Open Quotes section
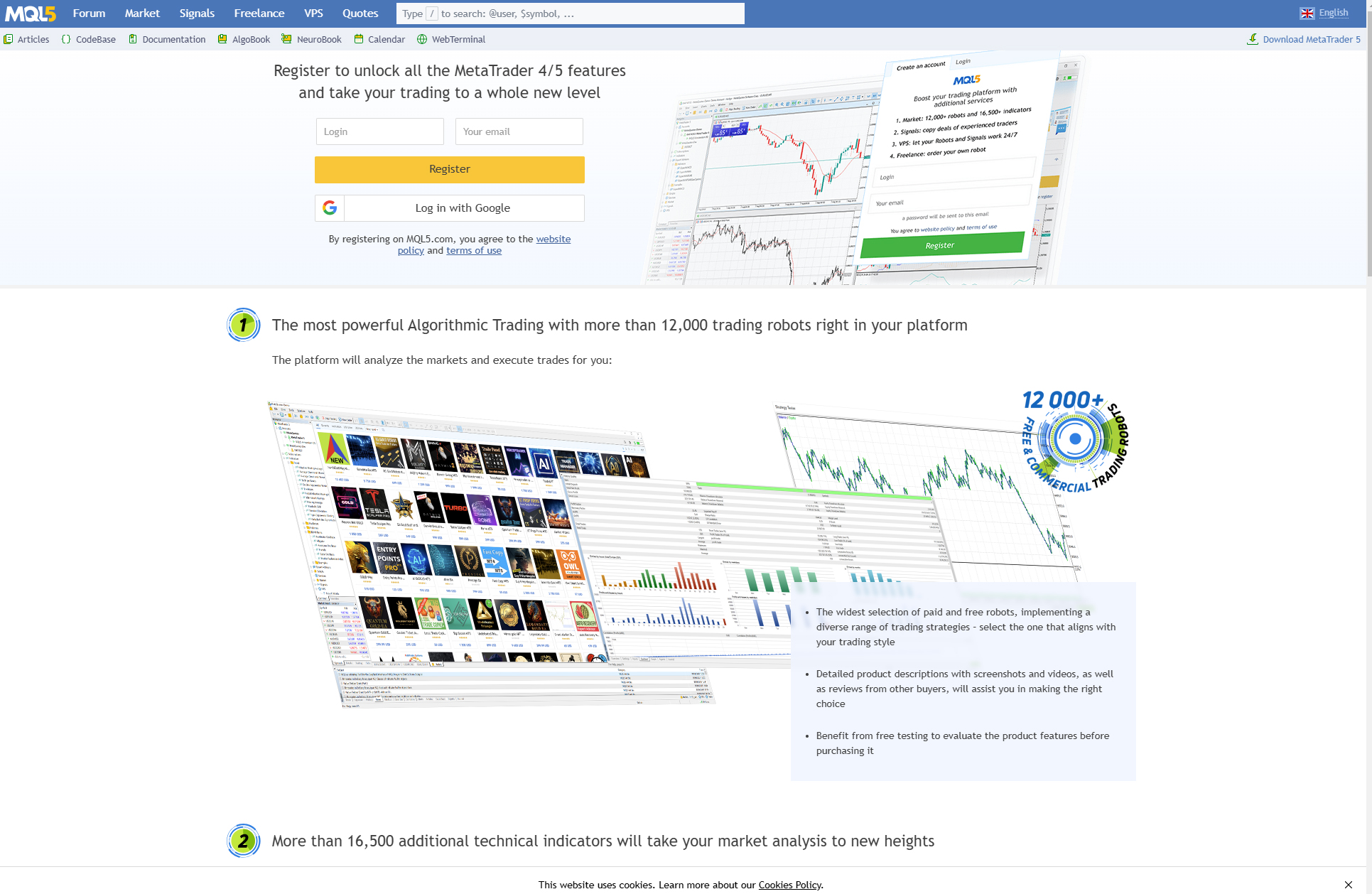The width and height of the screenshot is (1372, 894). pos(359,13)
